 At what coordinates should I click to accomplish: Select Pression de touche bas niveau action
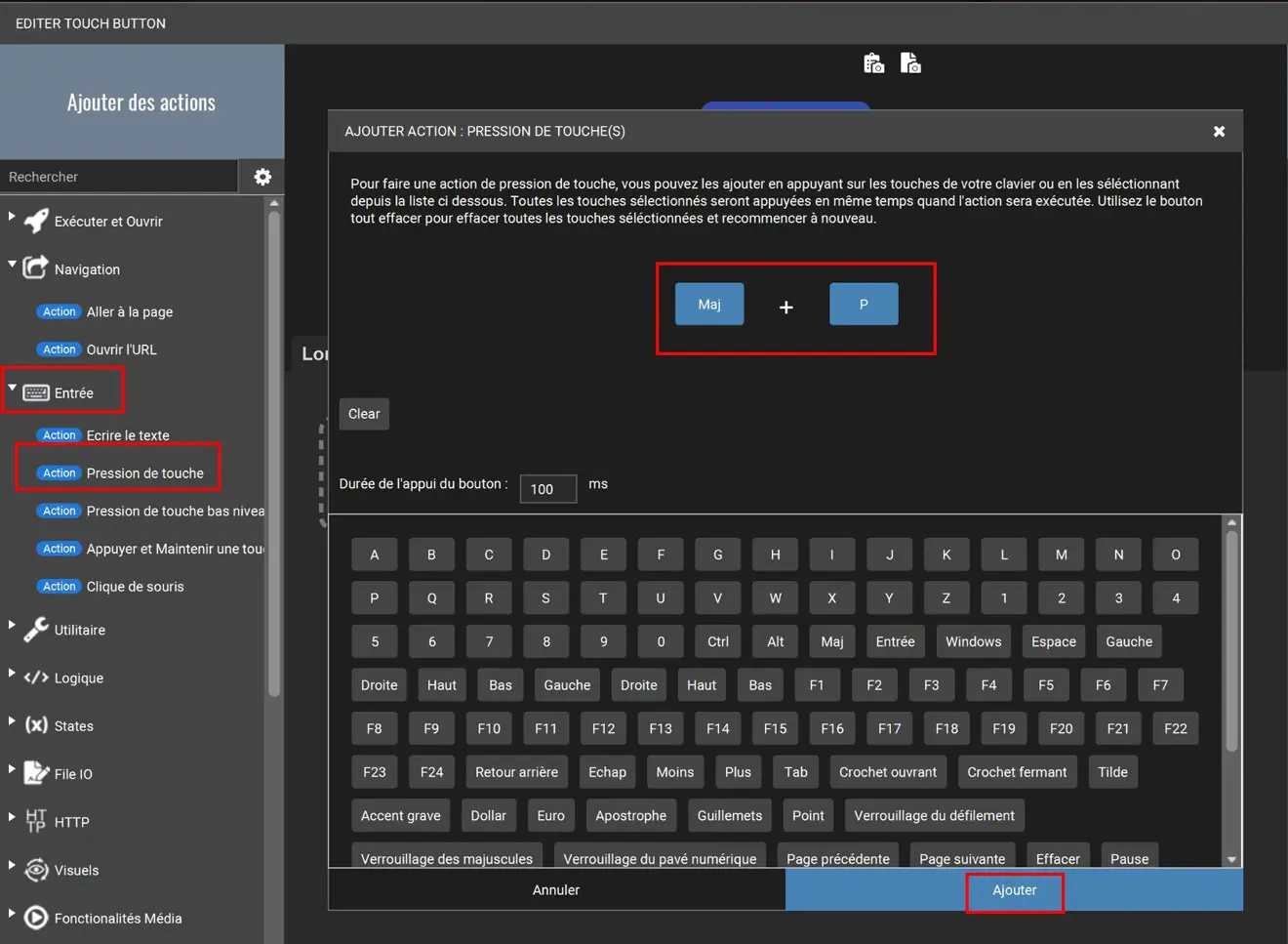150,511
